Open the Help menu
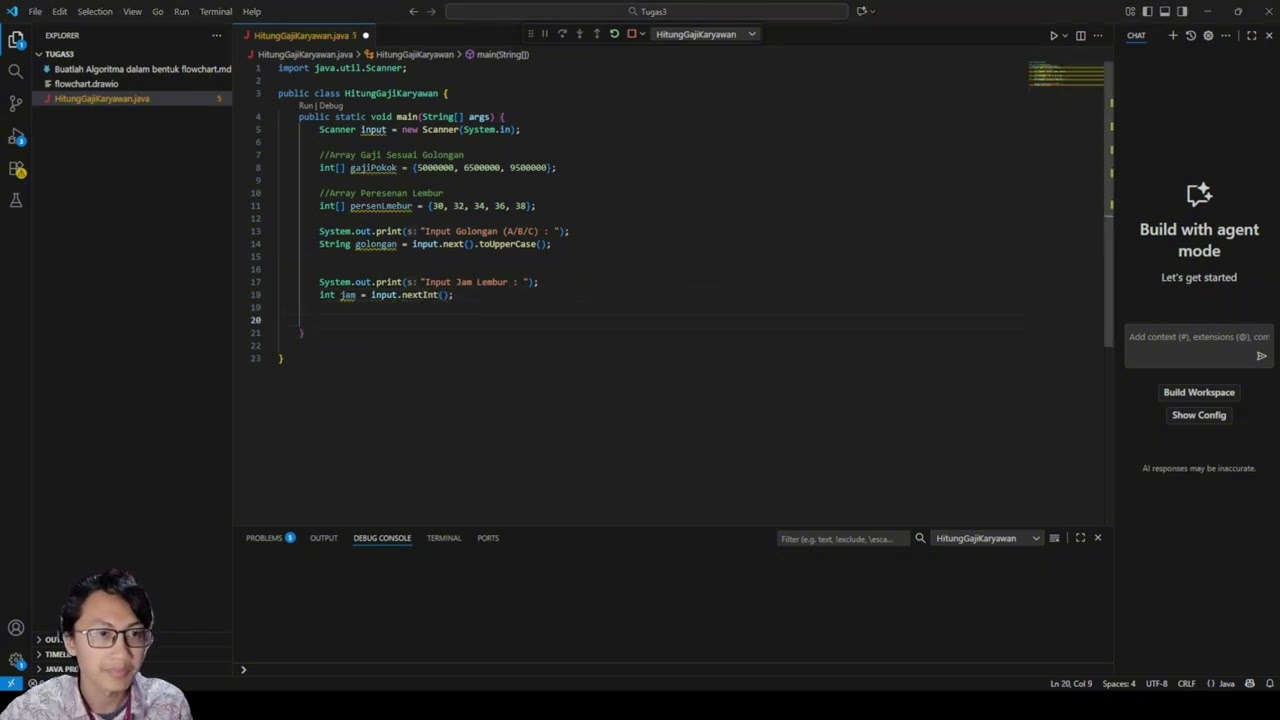 [x=252, y=12]
